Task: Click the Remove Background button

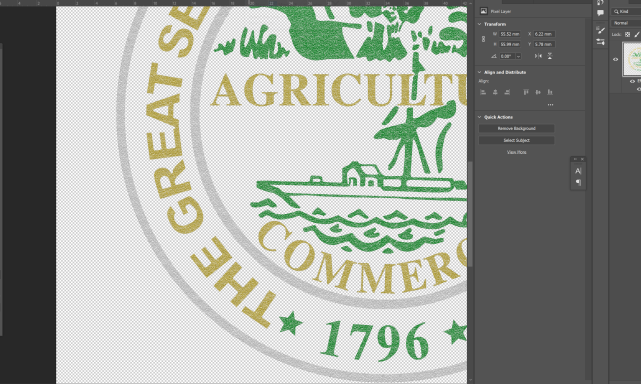Action: 516,128
